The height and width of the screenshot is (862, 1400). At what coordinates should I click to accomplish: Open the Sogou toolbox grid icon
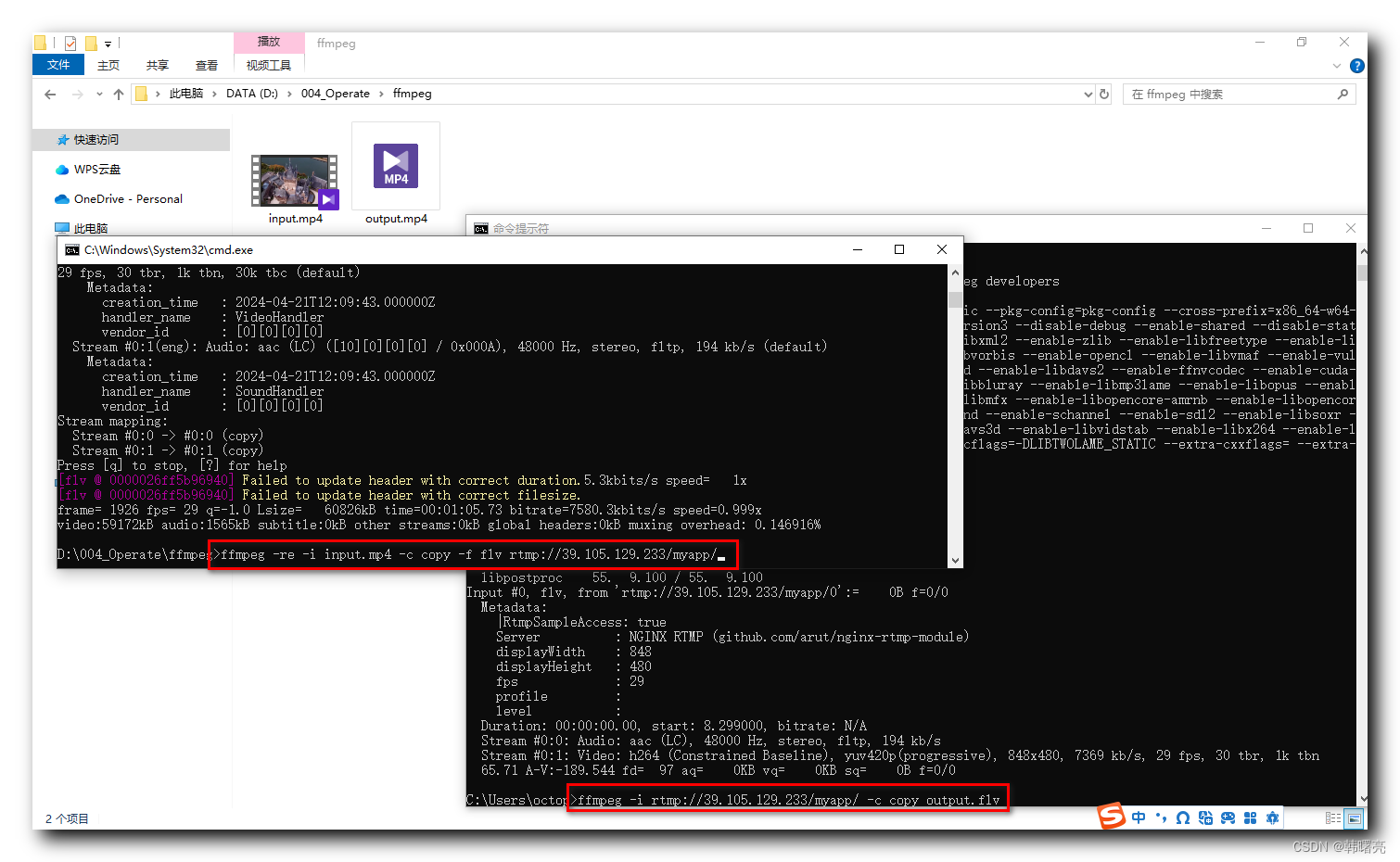1250,818
